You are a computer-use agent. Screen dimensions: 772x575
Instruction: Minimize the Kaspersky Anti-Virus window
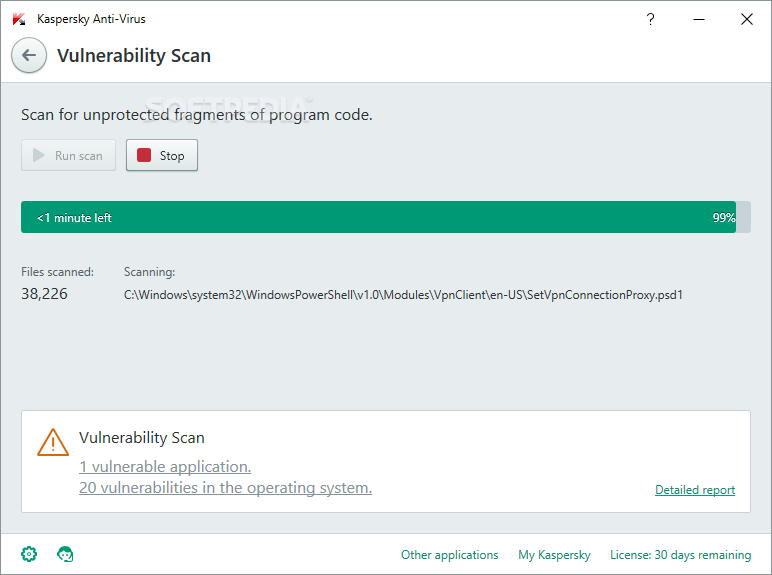699,19
